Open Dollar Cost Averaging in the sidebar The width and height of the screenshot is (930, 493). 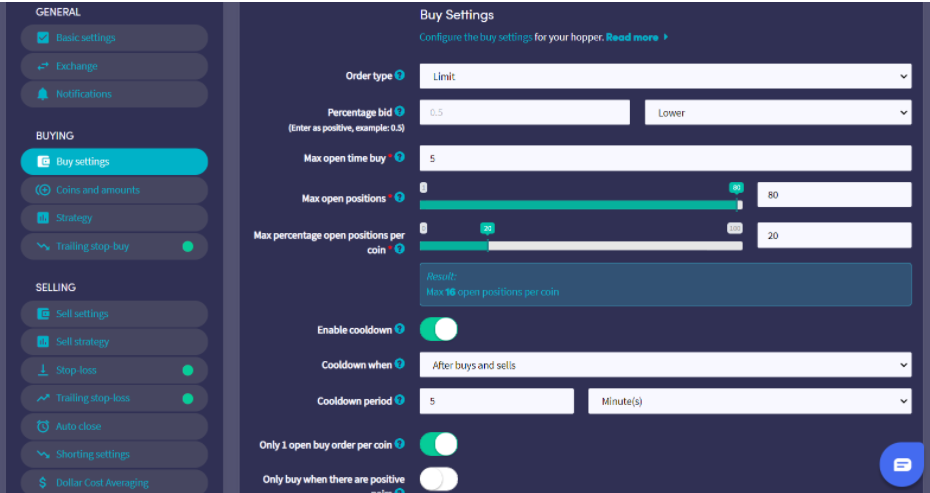[102, 482]
